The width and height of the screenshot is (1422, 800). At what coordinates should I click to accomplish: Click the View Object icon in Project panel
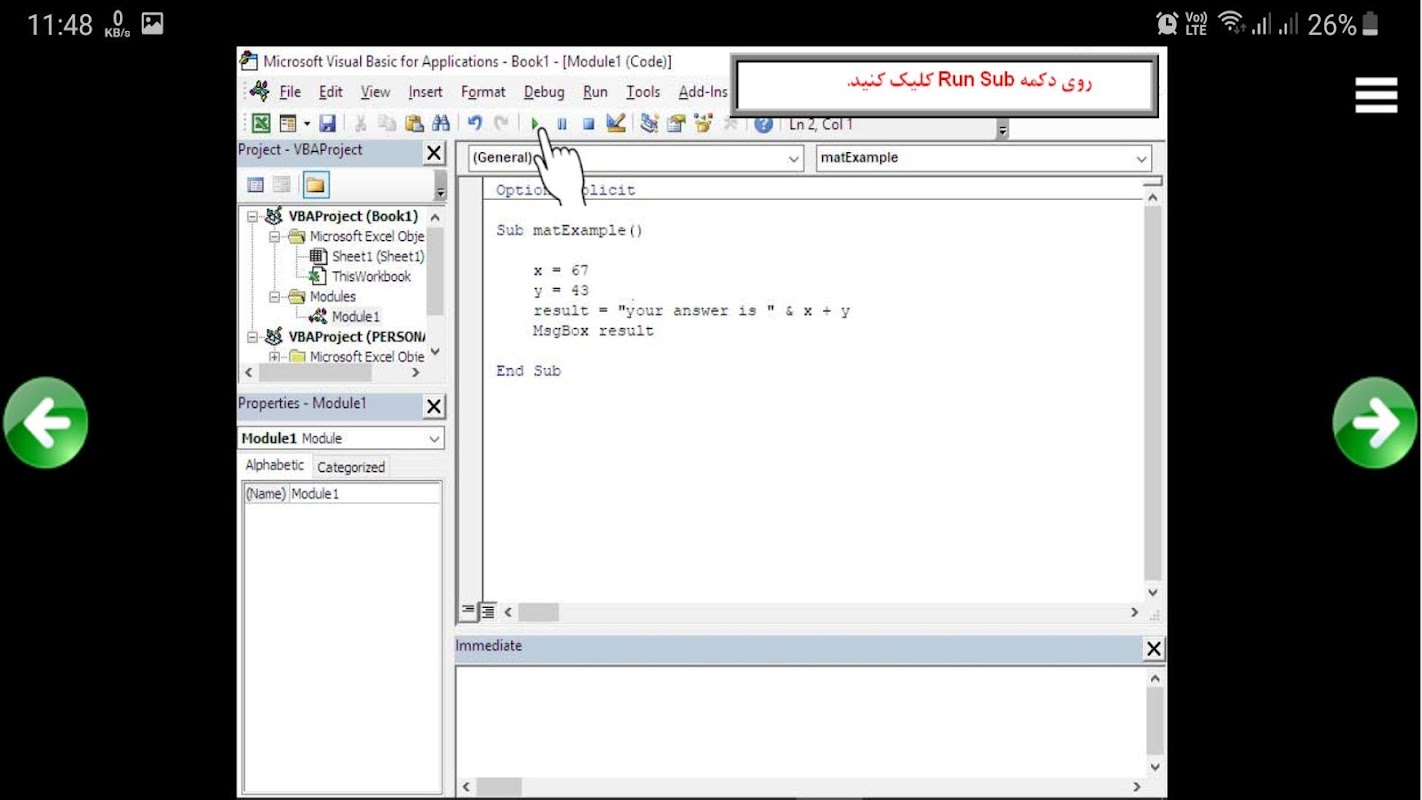[282, 185]
